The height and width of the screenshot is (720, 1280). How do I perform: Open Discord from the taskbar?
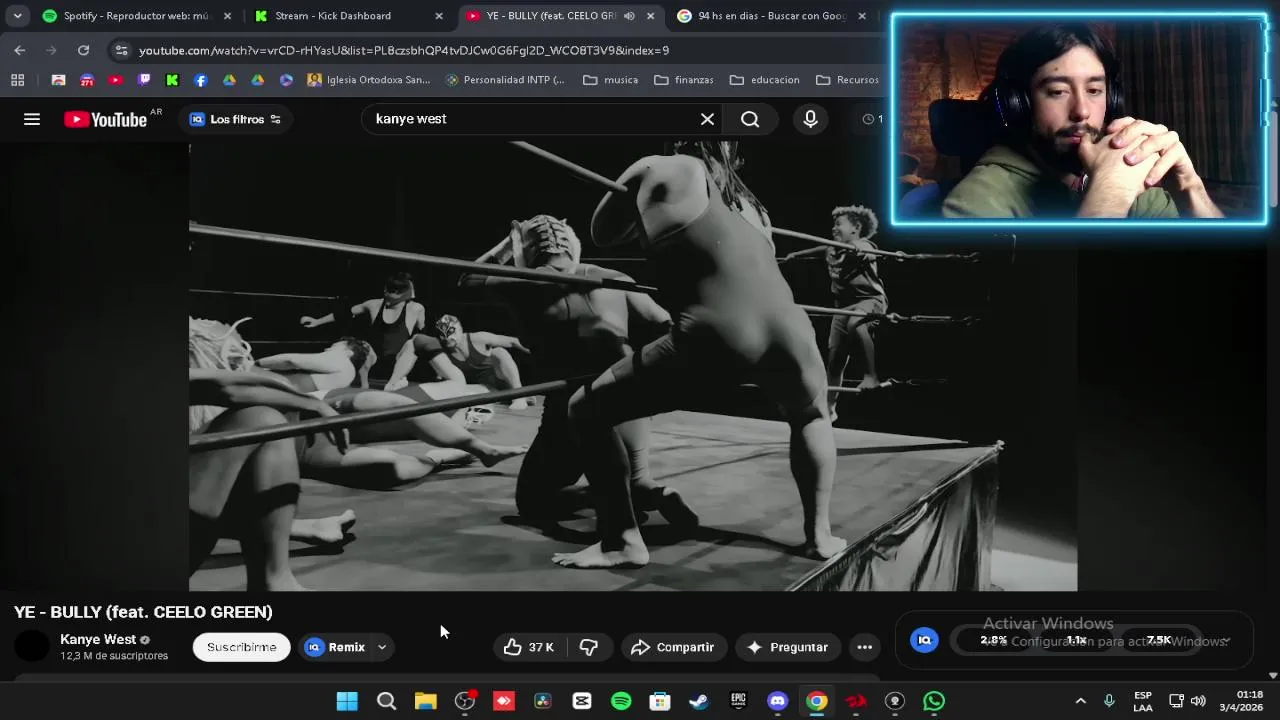pos(777,701)
